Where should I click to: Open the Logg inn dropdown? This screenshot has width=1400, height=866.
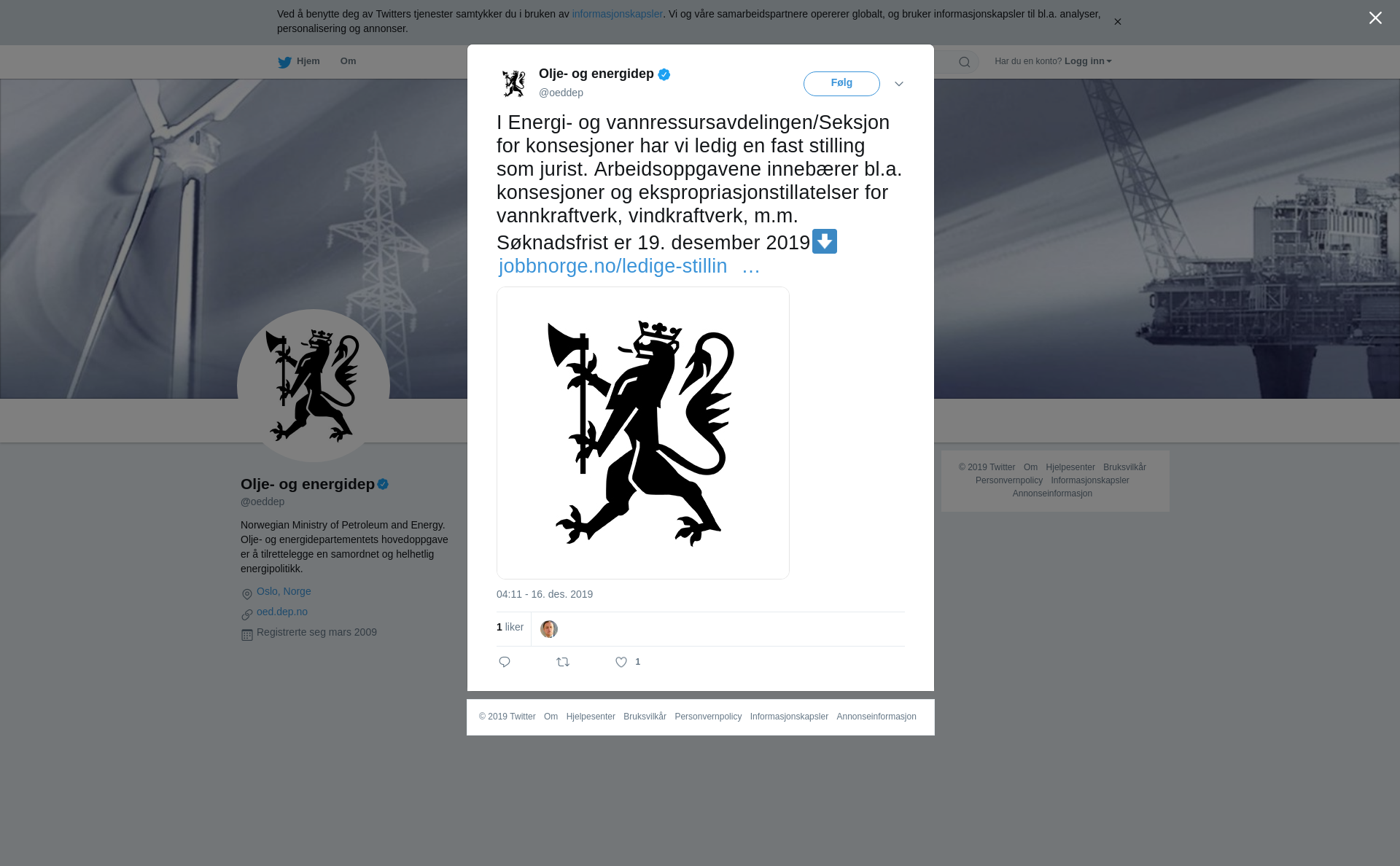[x=1088, y=61]
